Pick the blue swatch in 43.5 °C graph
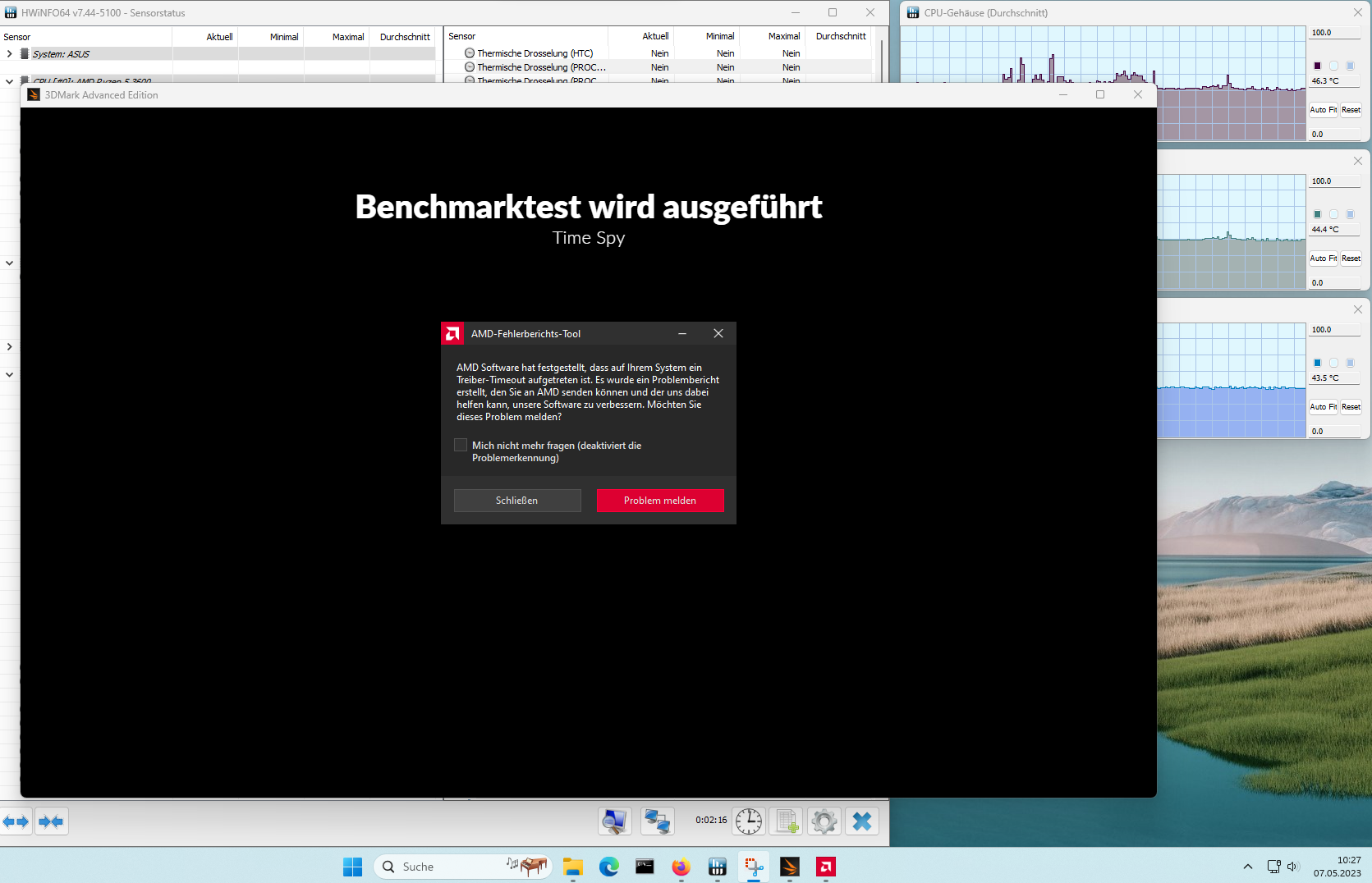Screen dimensions: 1372x883 1317,363
